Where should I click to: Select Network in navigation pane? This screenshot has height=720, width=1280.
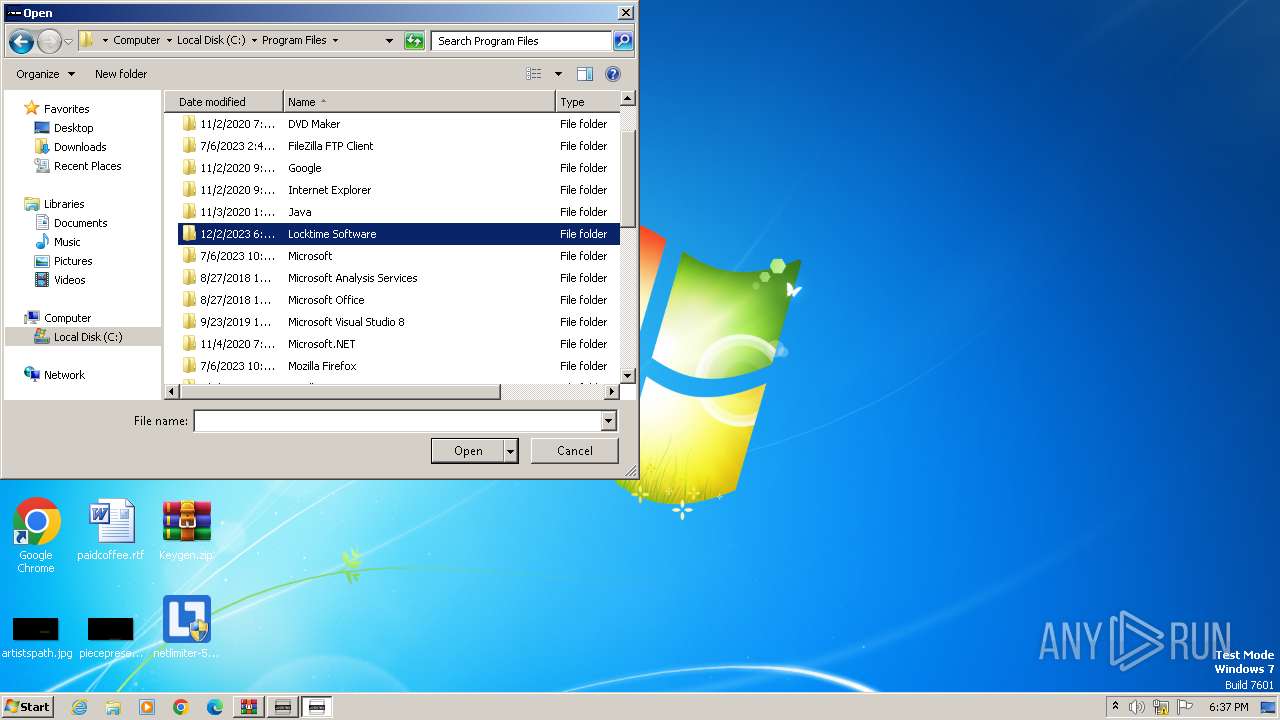pos(64,375)
